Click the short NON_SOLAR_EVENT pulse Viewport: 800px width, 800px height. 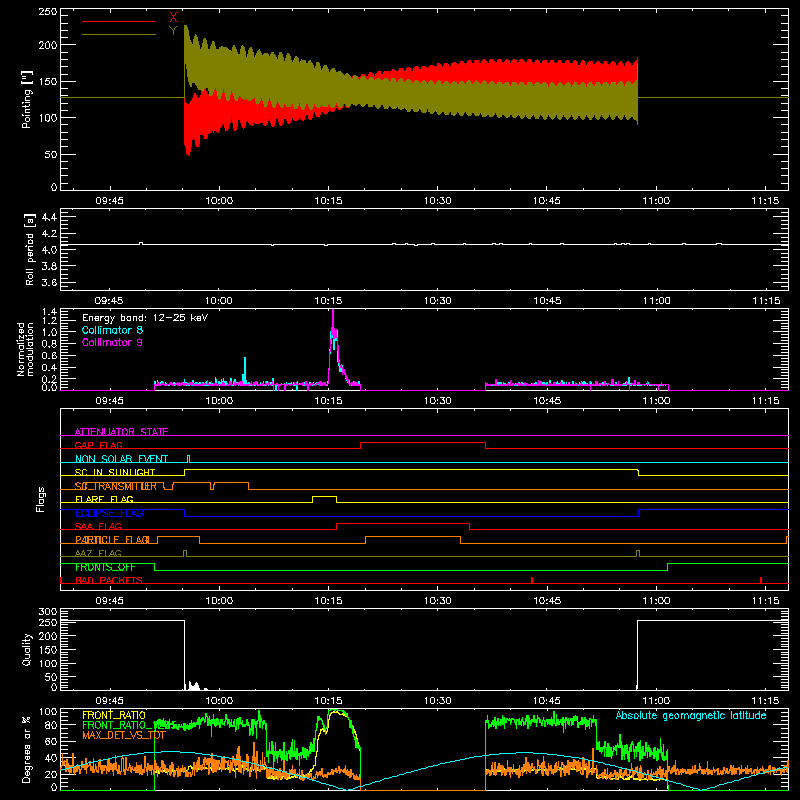click(189, 458)
